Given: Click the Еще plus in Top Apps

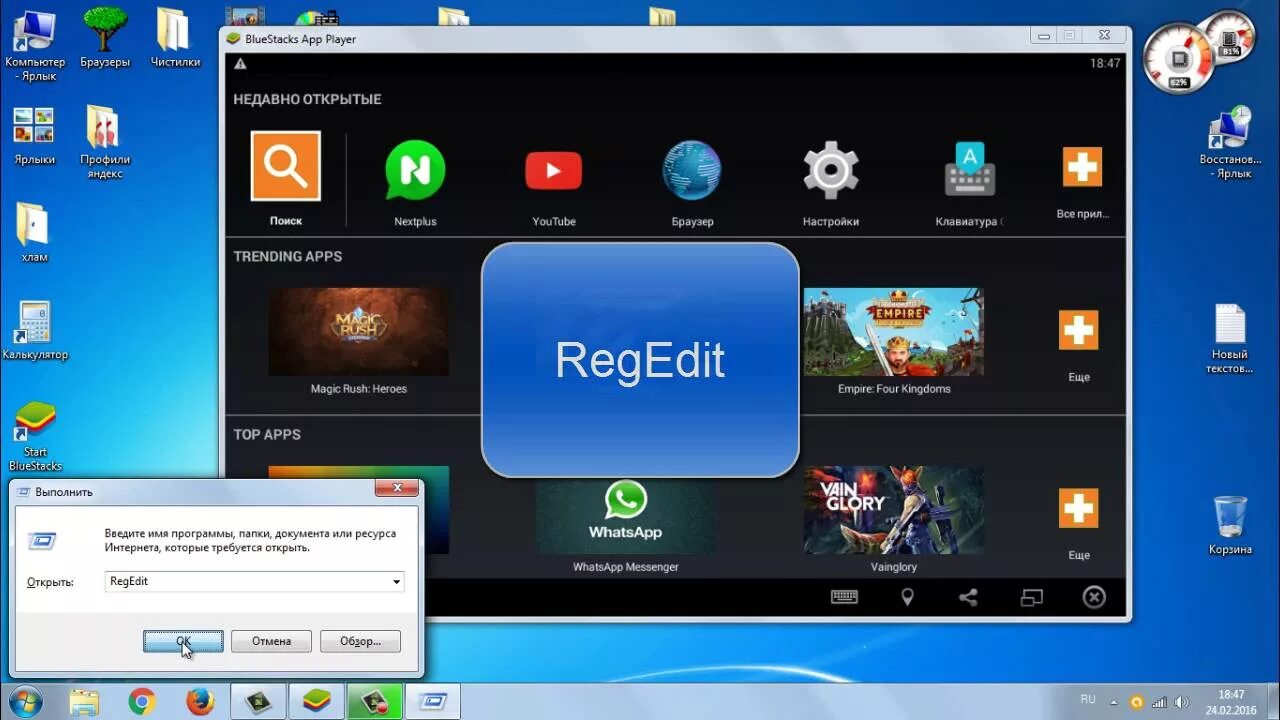Looking at the screenshot, I should click(1078, 508).
